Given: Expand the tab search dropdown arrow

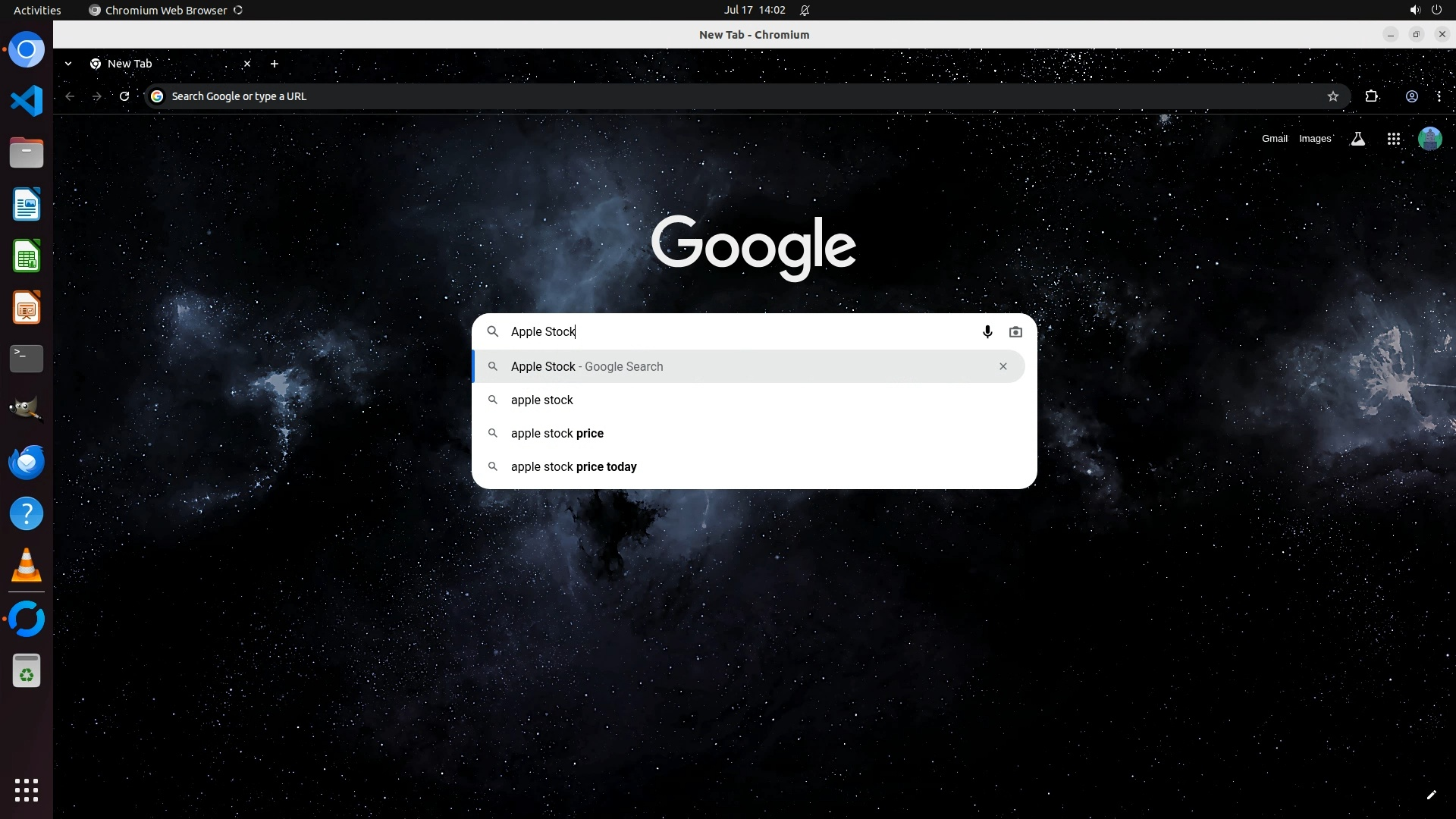Looking at the screenshot, I should (x=68, y=64).
